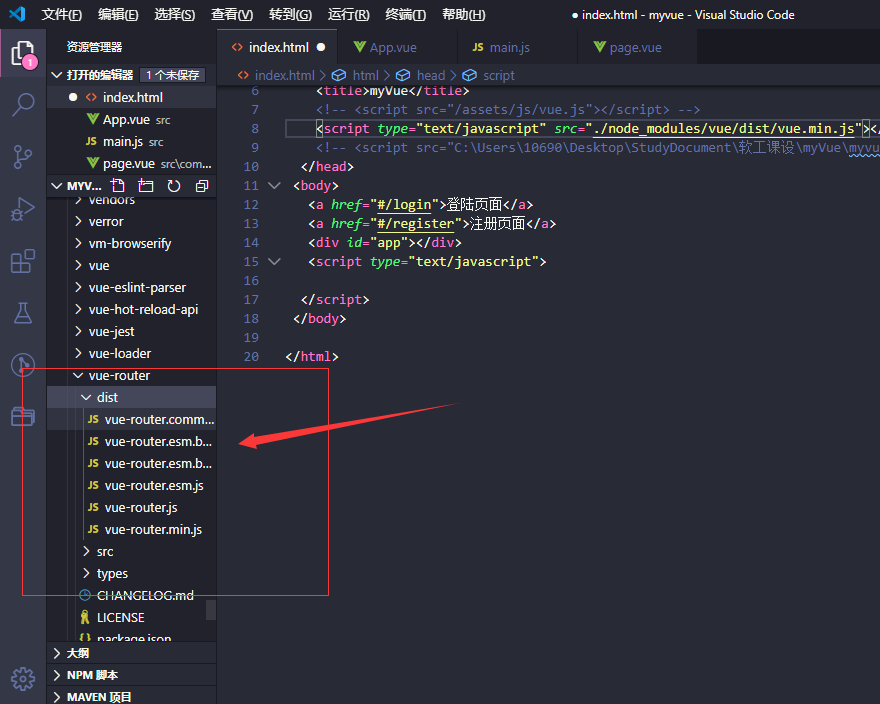Expand the vue-eslint-parser folder
This screenshot has height=704, width=880.
[x=131, y=287]
